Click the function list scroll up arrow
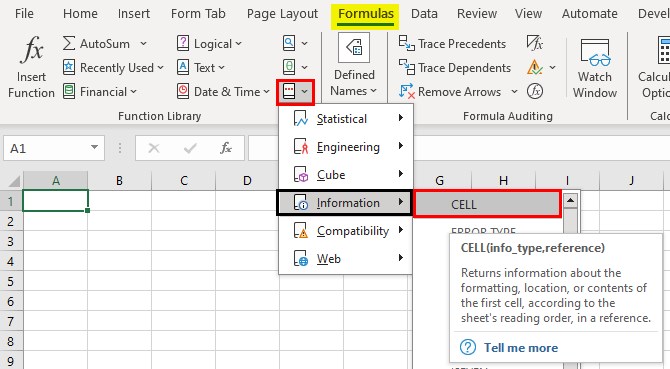 coord(570,200)
